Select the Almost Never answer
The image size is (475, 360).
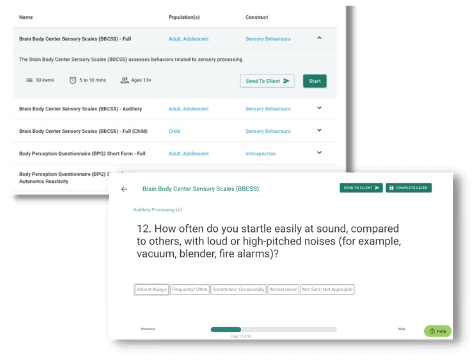click(283, 289)
